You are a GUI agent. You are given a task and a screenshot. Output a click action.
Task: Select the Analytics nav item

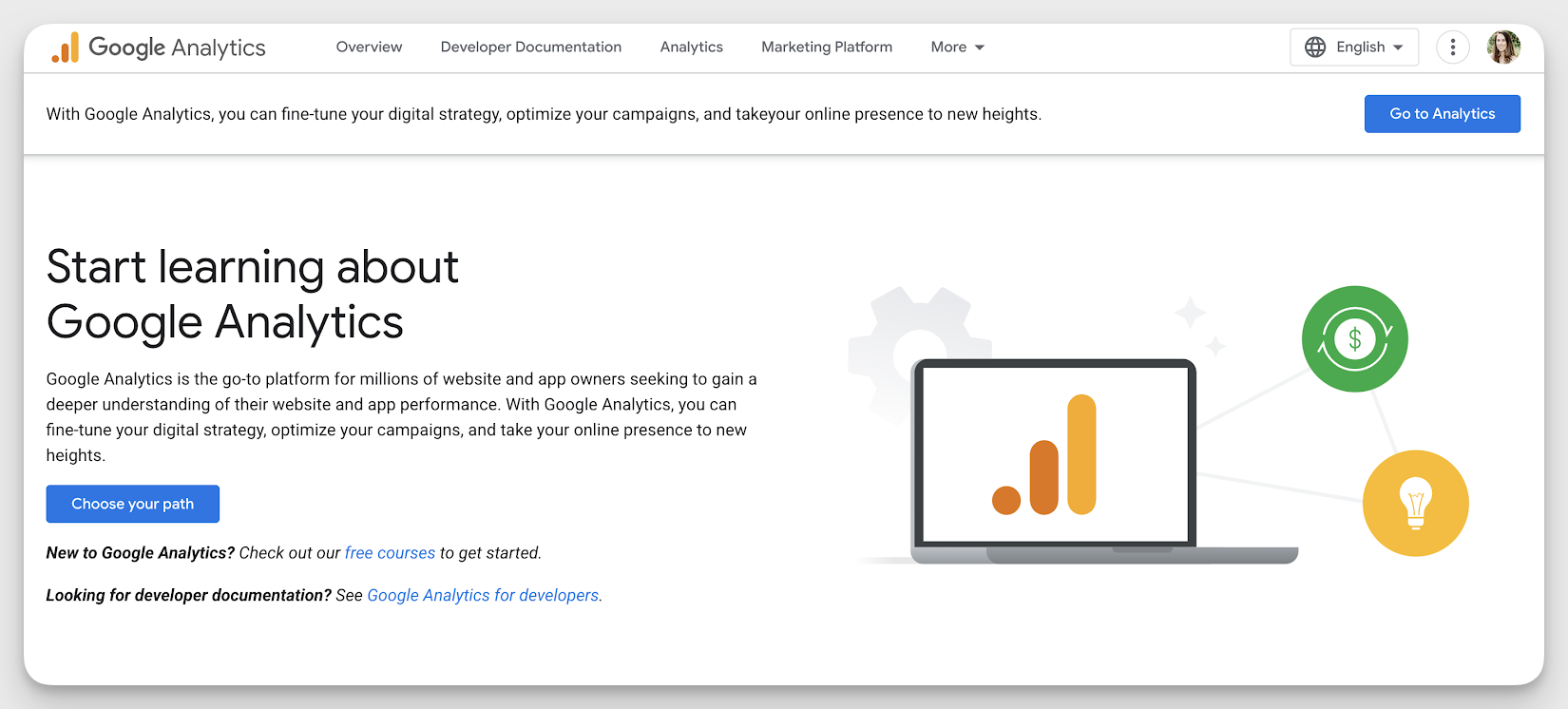click(x=692, y=48)
